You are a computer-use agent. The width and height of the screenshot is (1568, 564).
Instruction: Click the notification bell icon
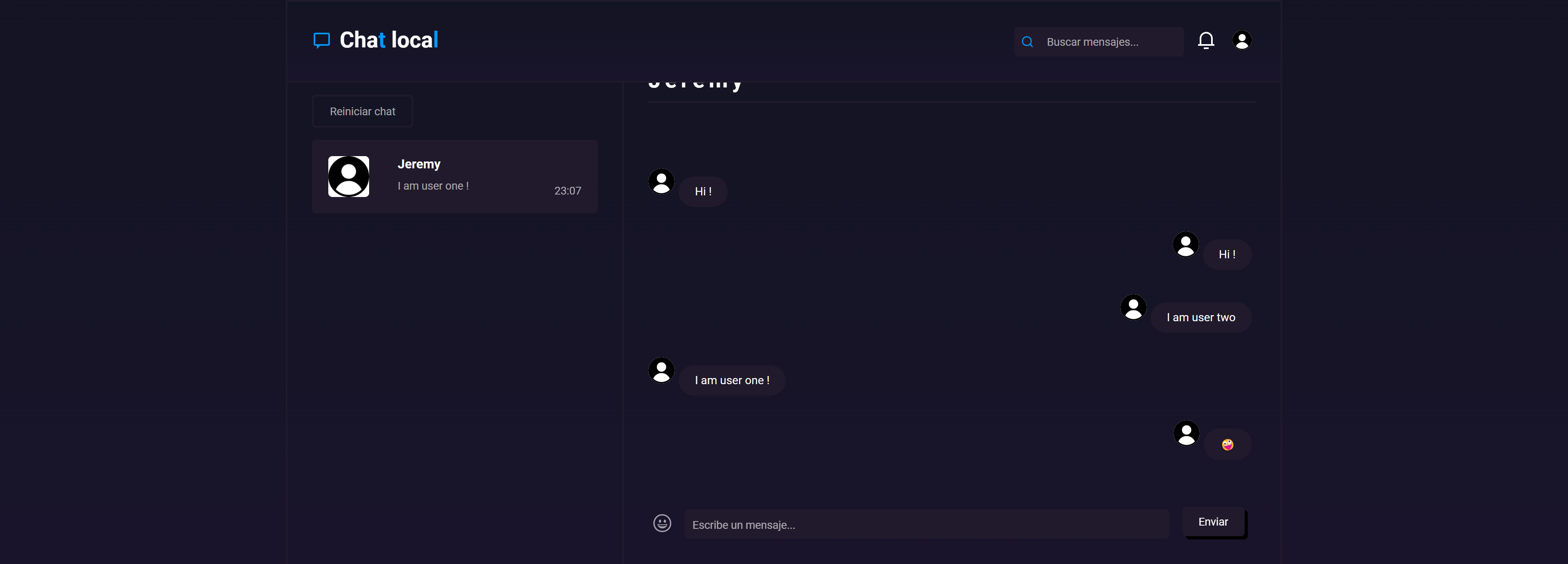click(1206, 40)
